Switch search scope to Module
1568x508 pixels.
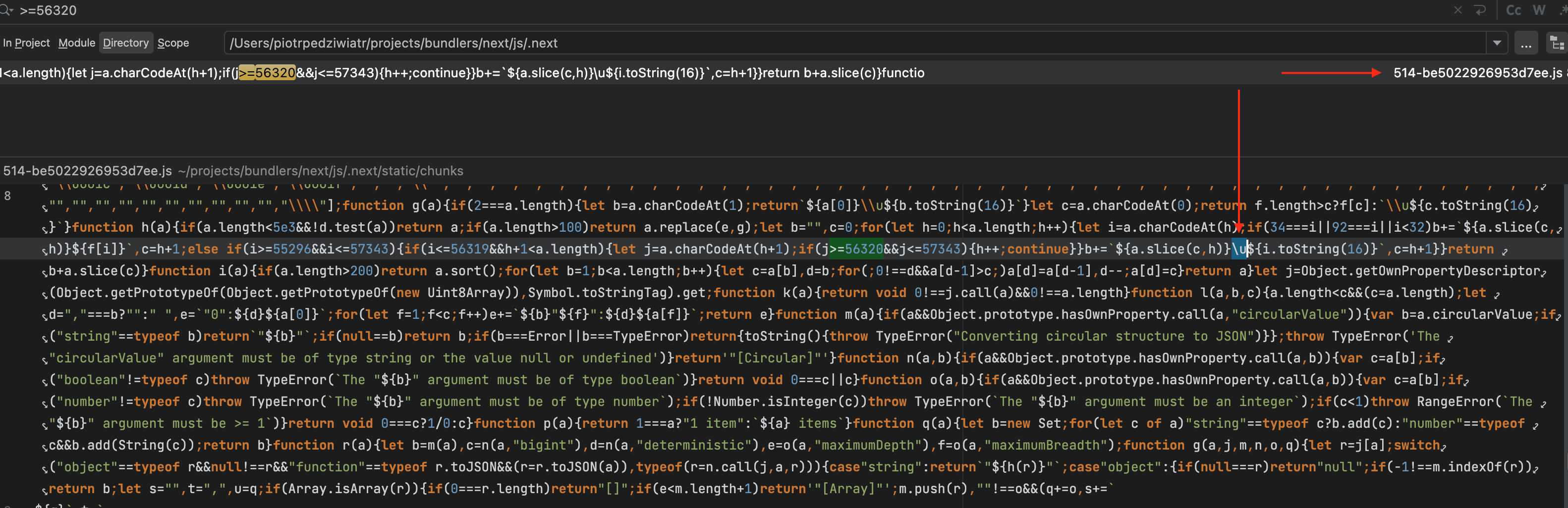77,43
